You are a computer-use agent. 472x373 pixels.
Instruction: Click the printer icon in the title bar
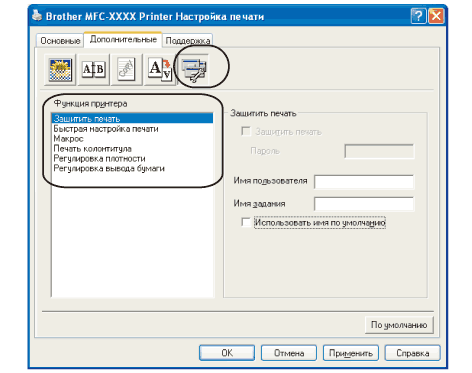37,15
